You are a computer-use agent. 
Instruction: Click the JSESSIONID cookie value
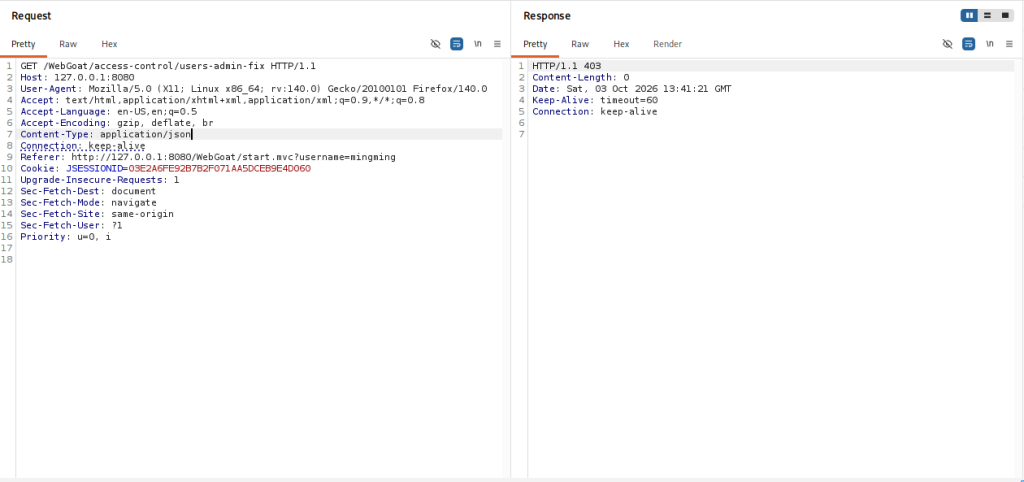click(x=219, y=169)
